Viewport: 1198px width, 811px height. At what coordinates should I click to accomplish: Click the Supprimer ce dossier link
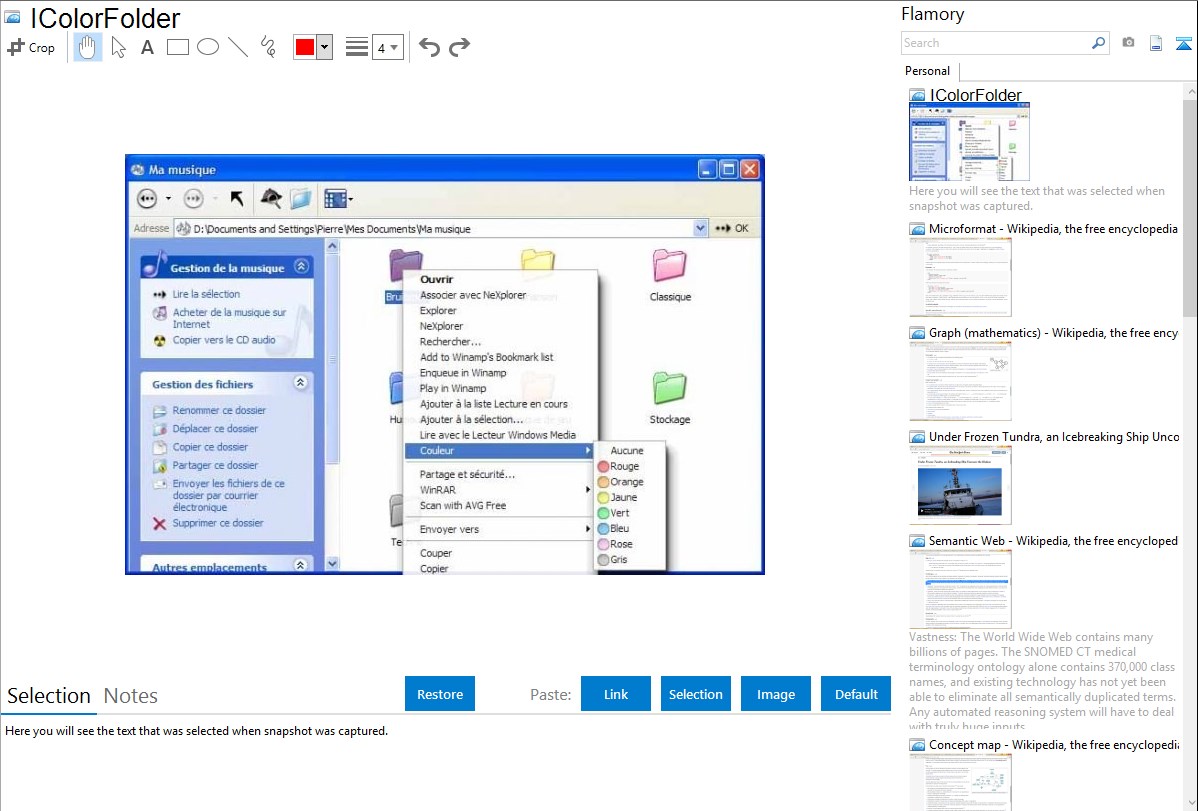coord(217,523)
